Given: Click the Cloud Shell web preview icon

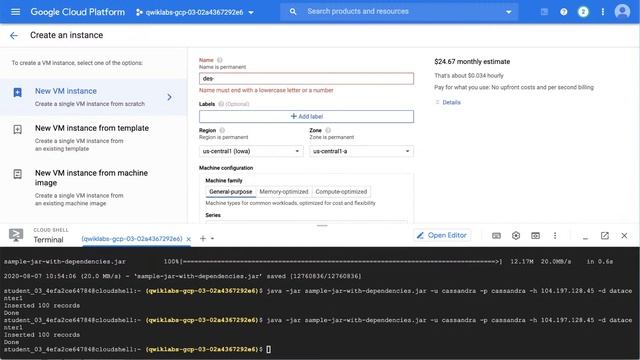Looking at the screenshot, I should pyautogui.click(x=536, y=236).
